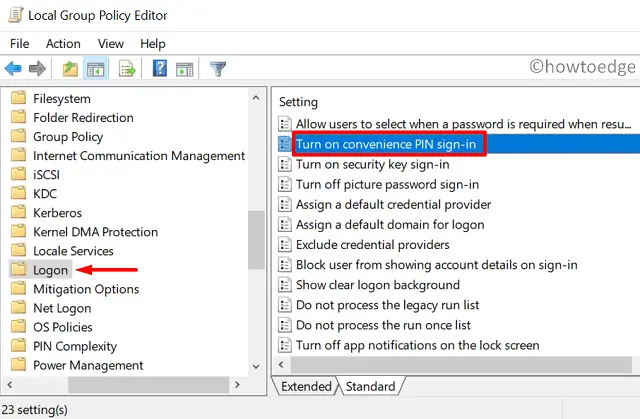The image size is (640, 419).
Task: Select Turn on security key sign-in setting
Action: pos(373,164)
